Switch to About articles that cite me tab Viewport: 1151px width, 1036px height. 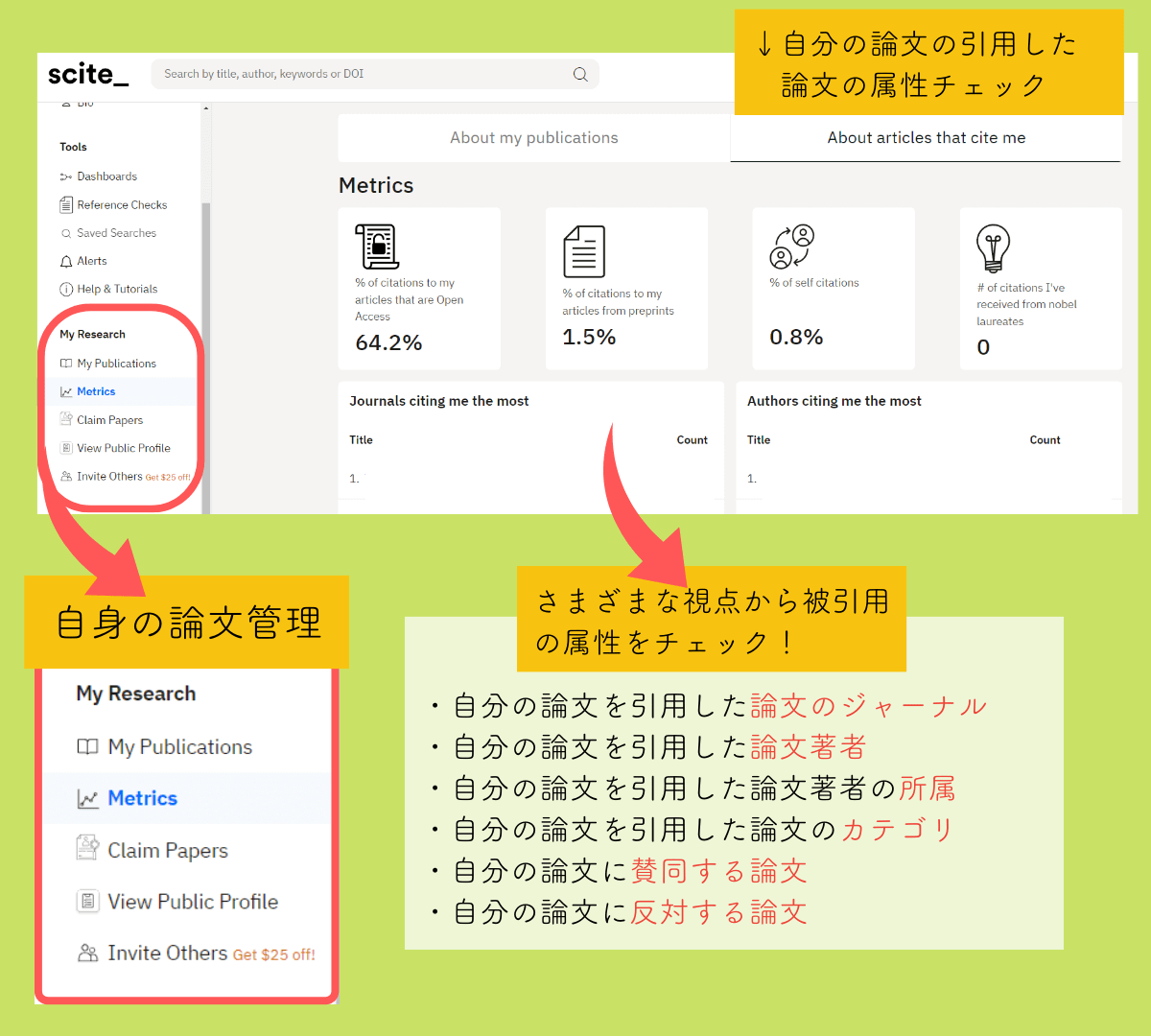(x=927, y=138)
